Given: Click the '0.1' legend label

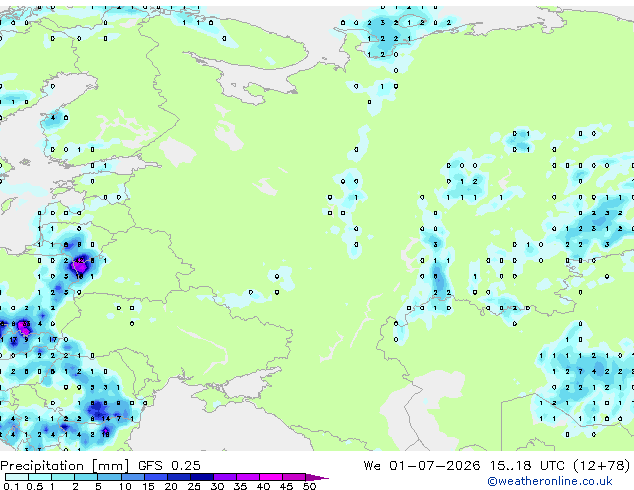Looking at the screenshot, I should [11, 486].
